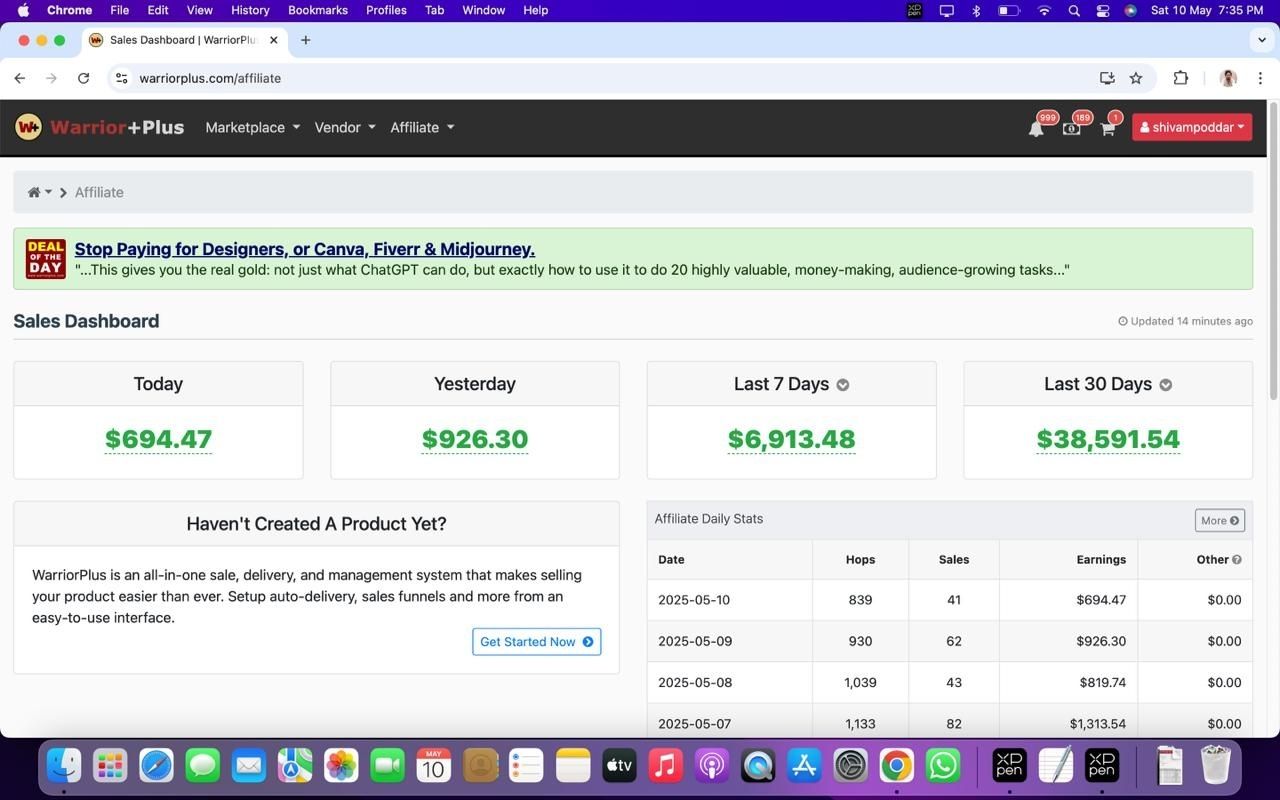Expand the Vendor dropdown menu
The width and height of the screenshot is (1280, 800).
click(344, 127)
